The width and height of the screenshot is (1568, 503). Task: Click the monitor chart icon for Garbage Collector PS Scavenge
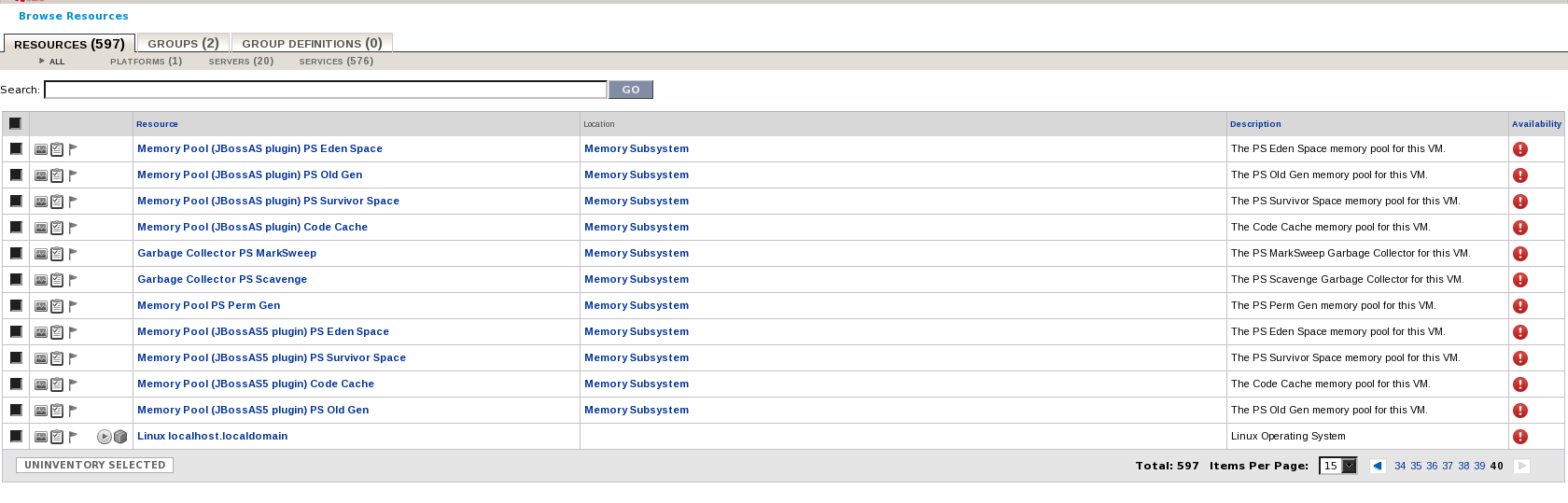tap(41, 280)
